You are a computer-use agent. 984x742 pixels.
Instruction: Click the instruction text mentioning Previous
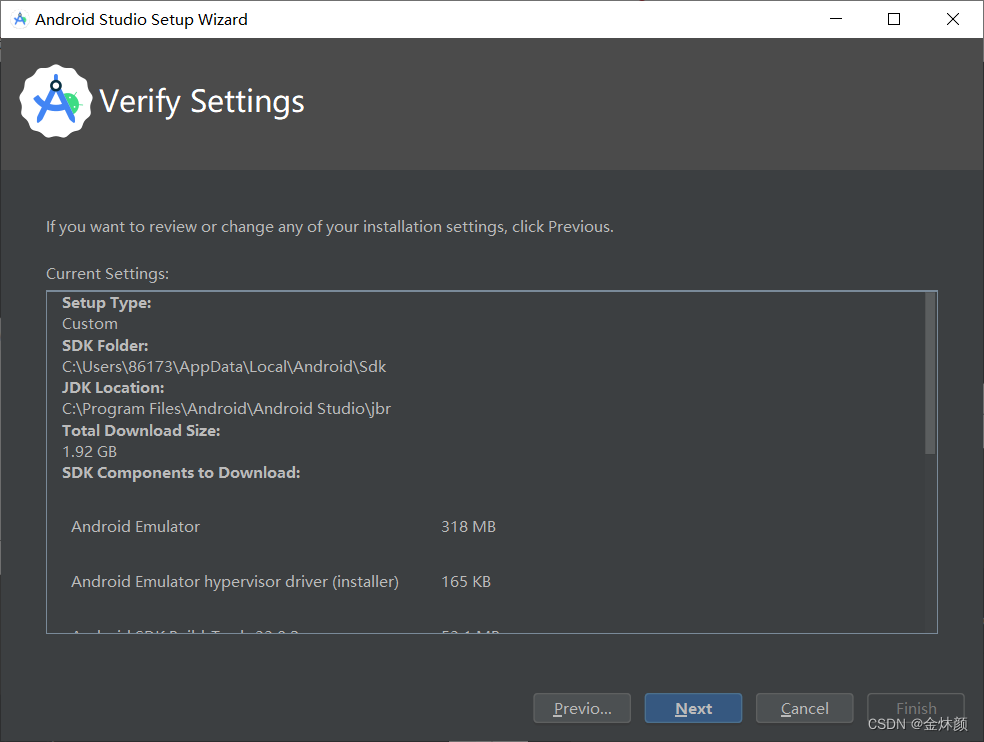[329, 227]
